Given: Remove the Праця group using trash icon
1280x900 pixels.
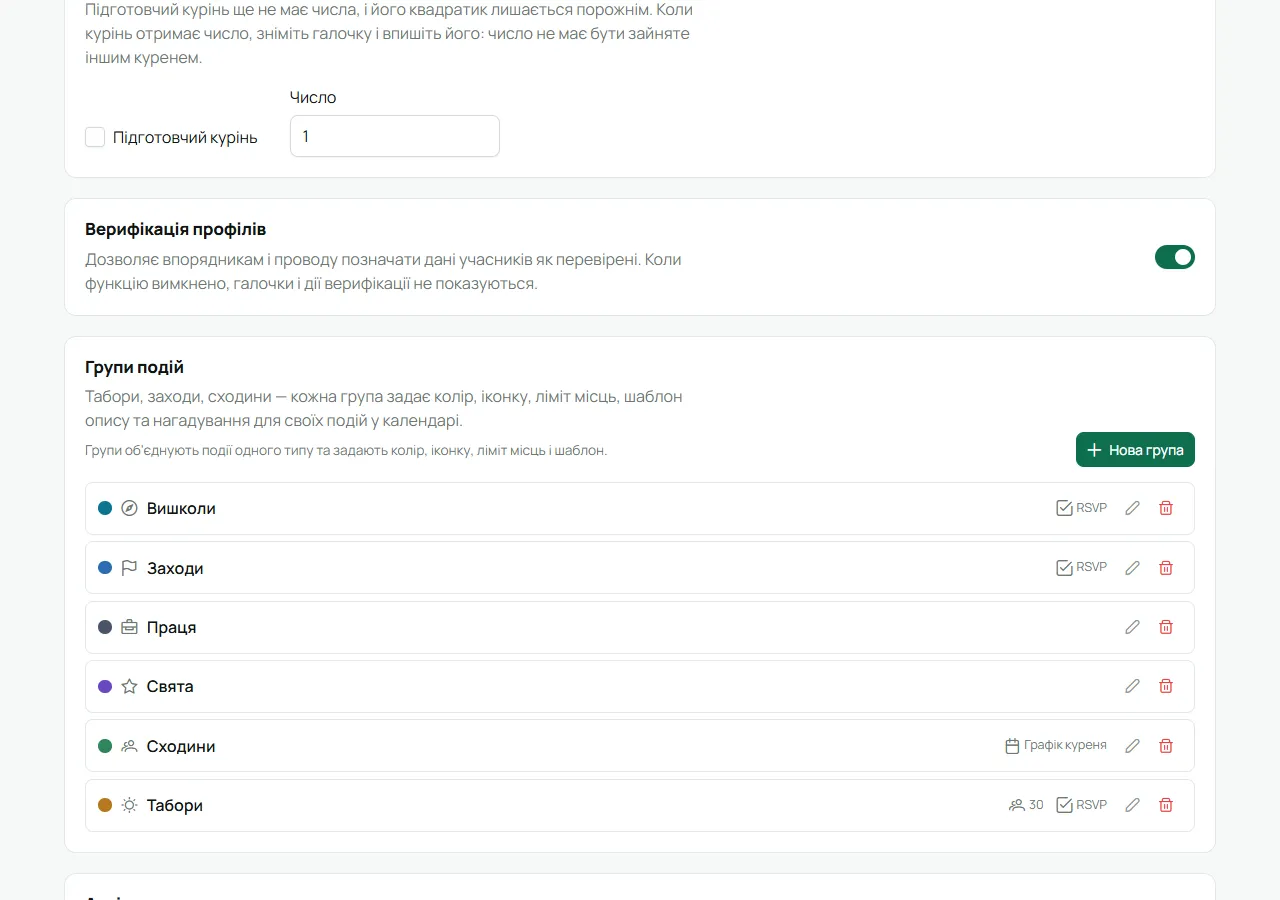Looking at the screenshot, I should point(1166,627).
